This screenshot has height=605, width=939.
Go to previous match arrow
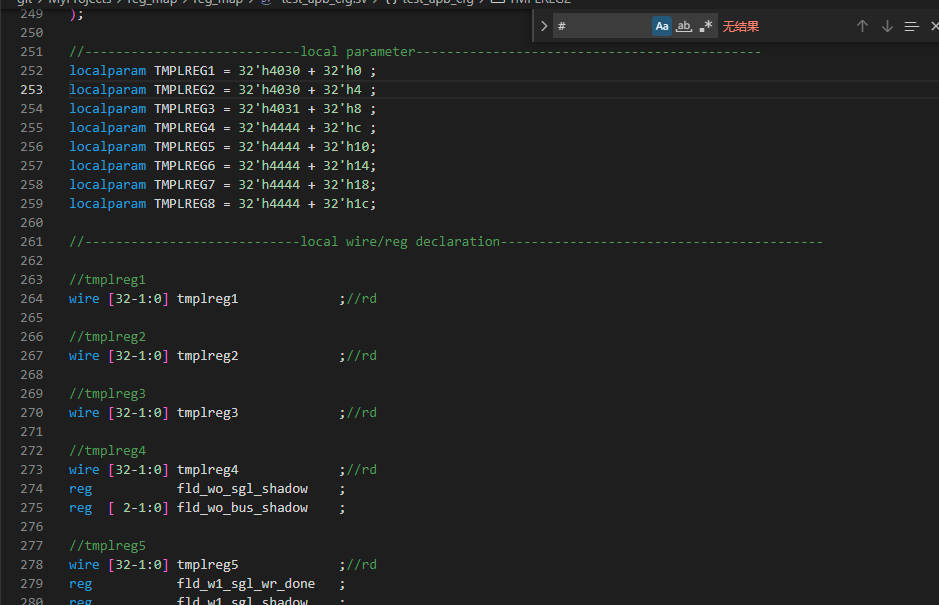point(862,26)
